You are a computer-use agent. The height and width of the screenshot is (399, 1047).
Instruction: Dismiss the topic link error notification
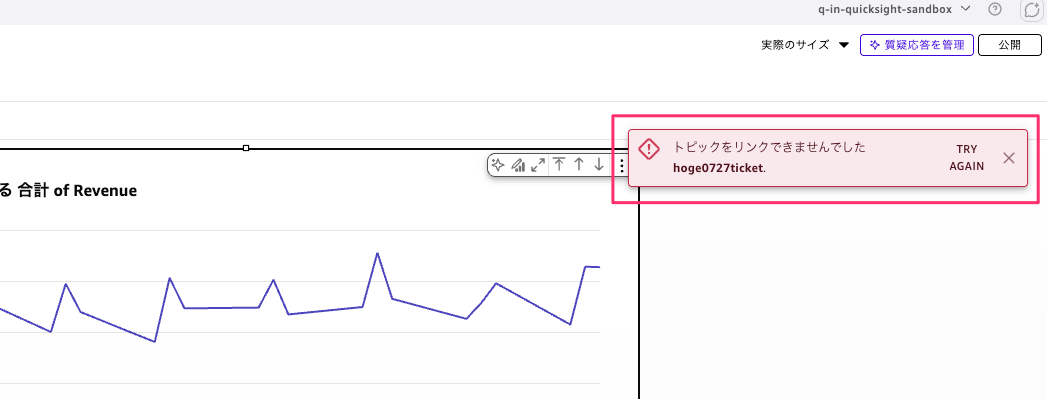pyautogui.click(x=1009, y=158)
